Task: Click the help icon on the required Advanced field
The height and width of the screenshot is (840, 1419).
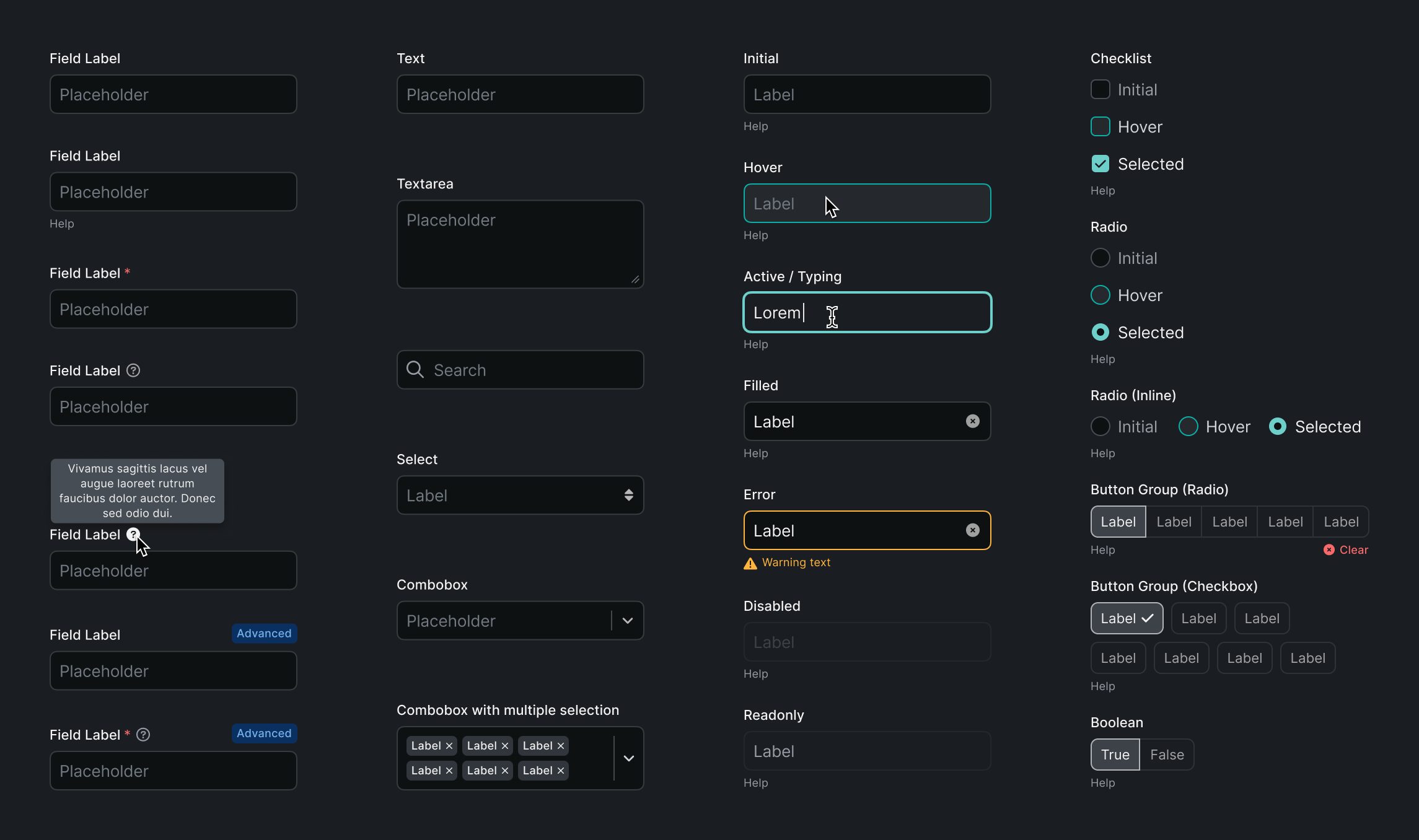Action: [143, 735]
